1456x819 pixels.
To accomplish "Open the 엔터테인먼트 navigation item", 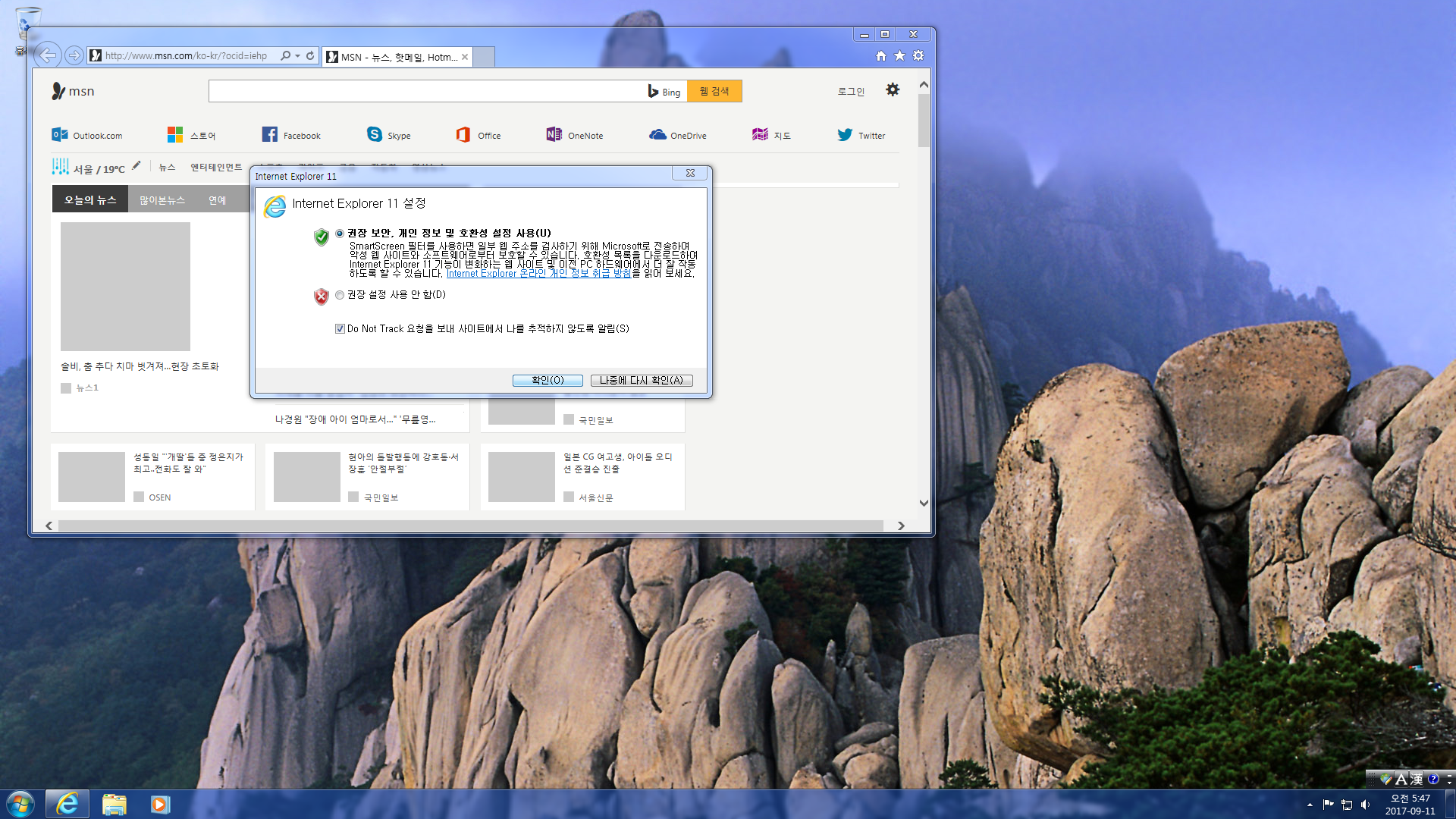I will (x=216, y=168).
